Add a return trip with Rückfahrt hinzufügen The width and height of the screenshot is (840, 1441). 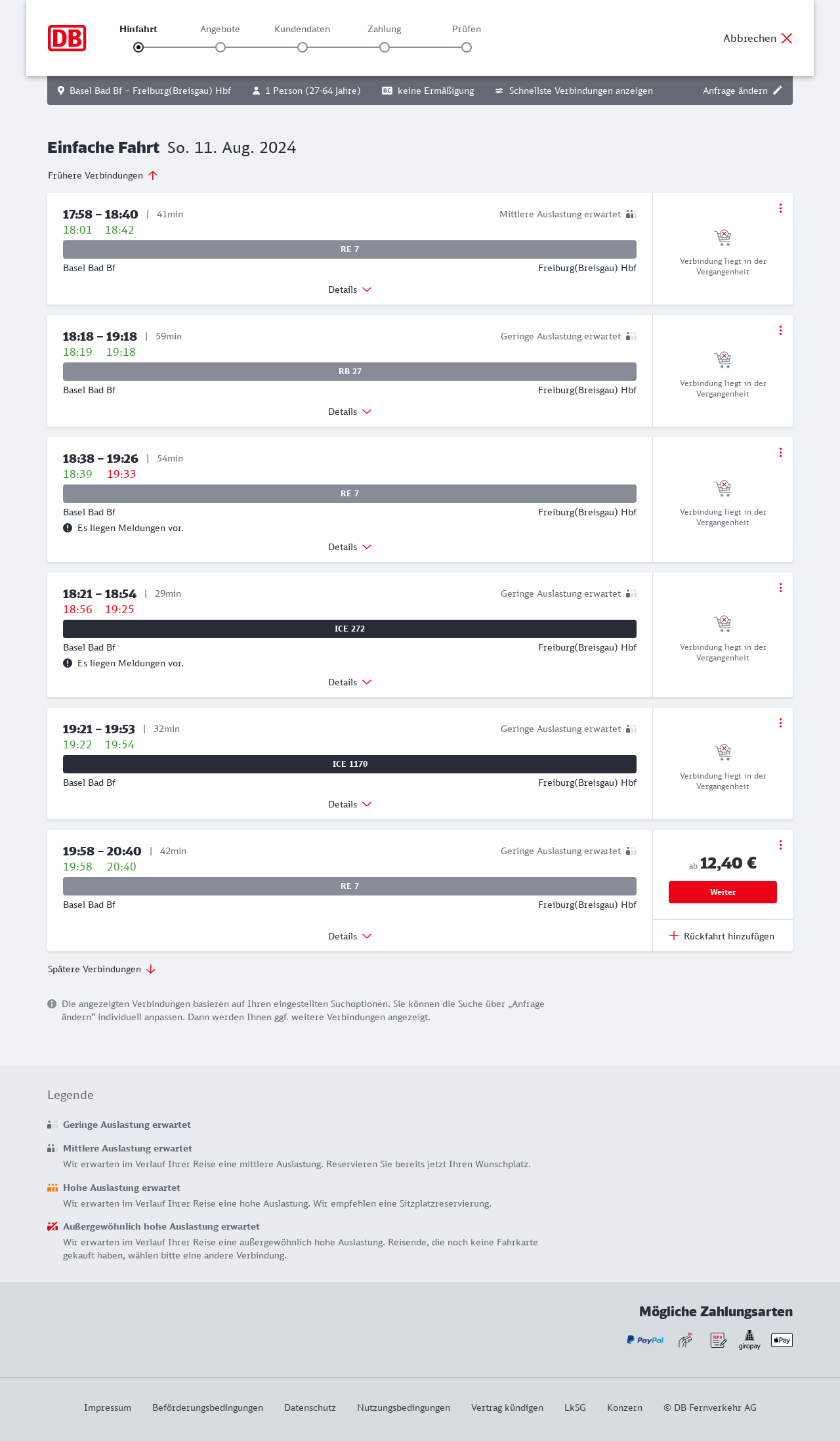[722, 936]
